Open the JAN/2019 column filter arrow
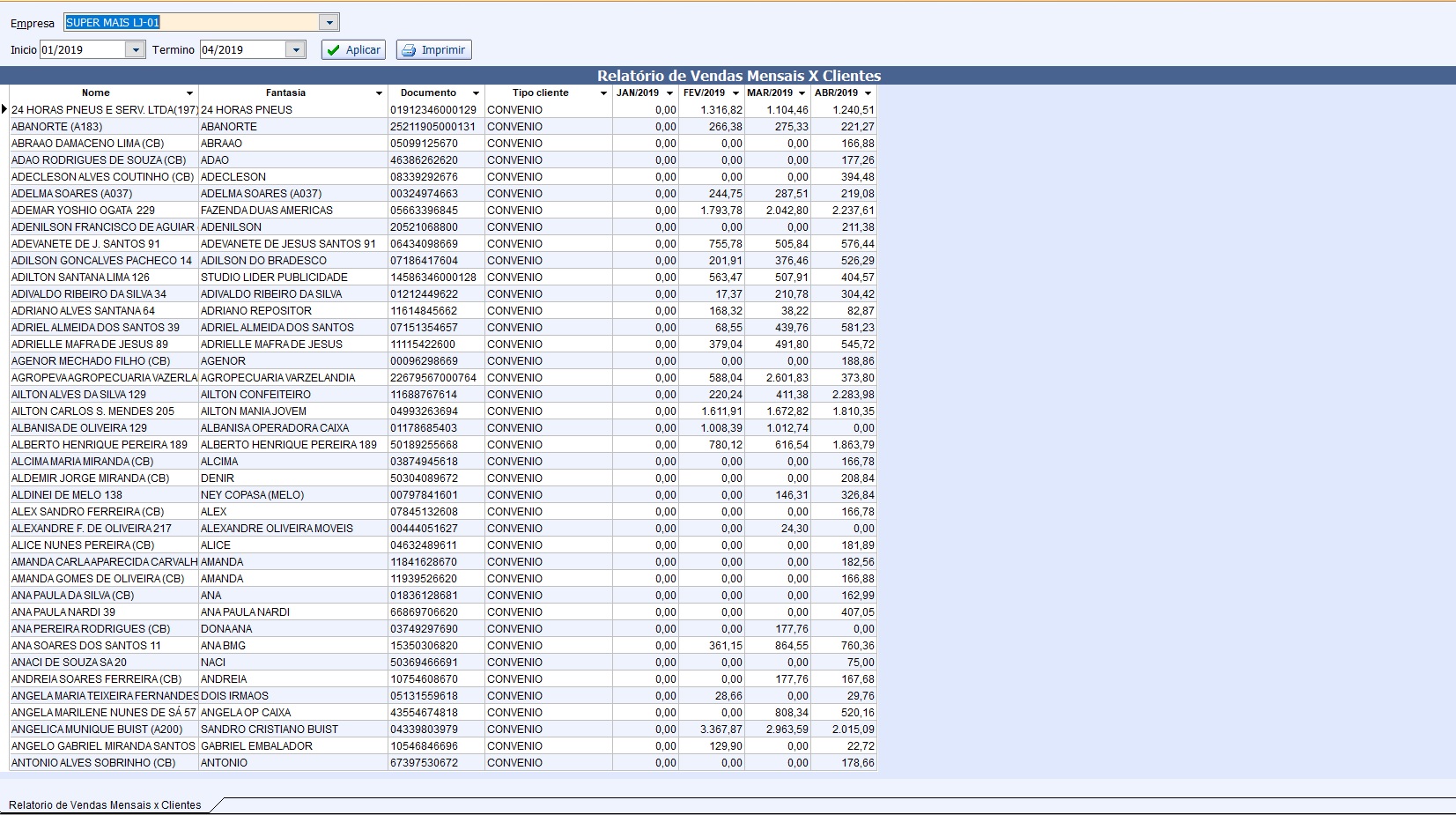The height and width of the screenshot is (815, 1456). [669, 93]
